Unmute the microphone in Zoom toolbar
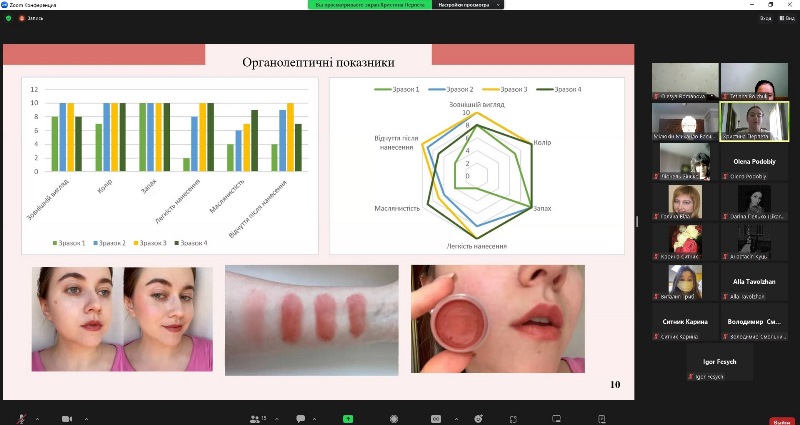This screenshot has width=800, height=425. [x=21, y=419]
